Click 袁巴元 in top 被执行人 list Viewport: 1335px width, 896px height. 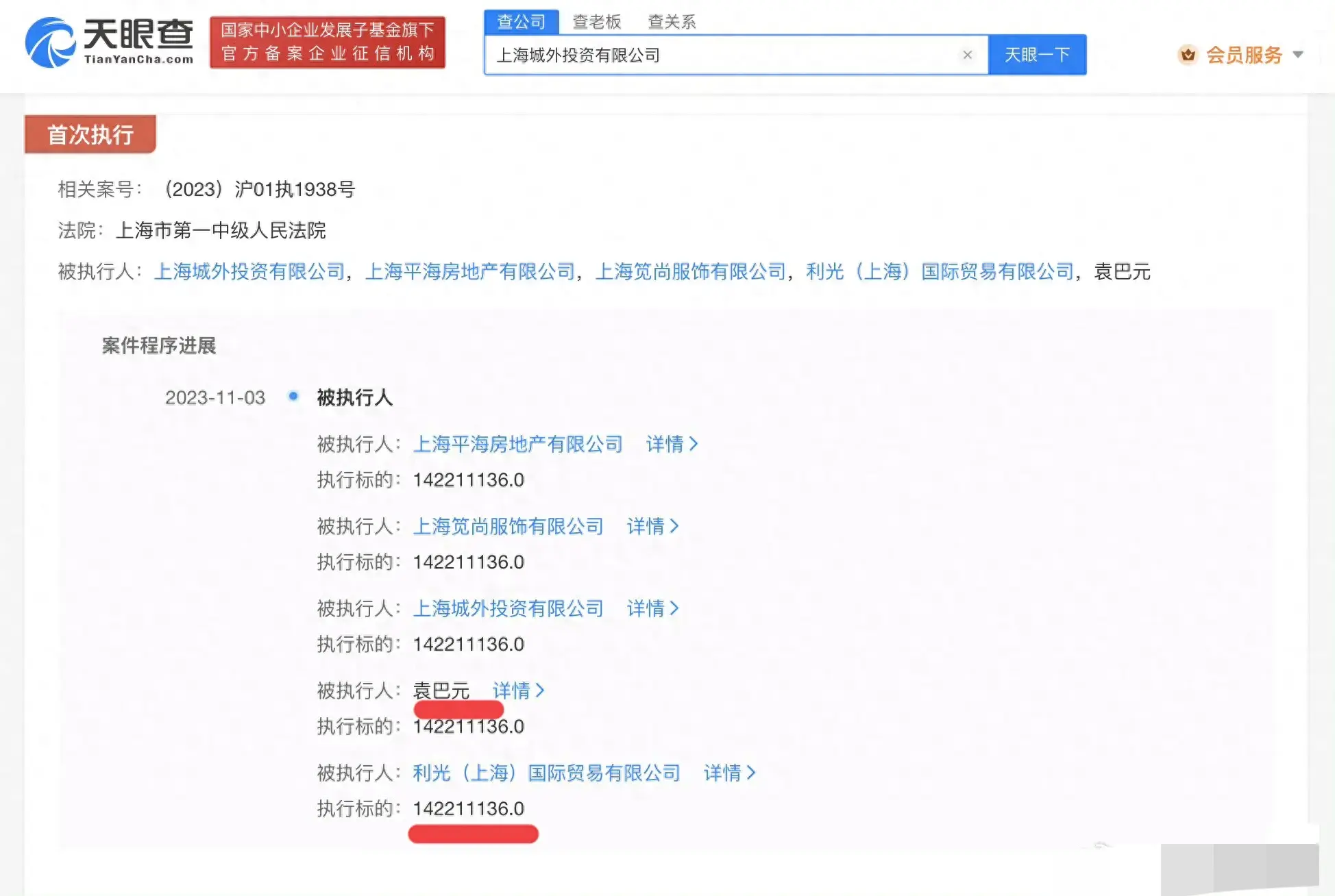[x=1122, y=272]
